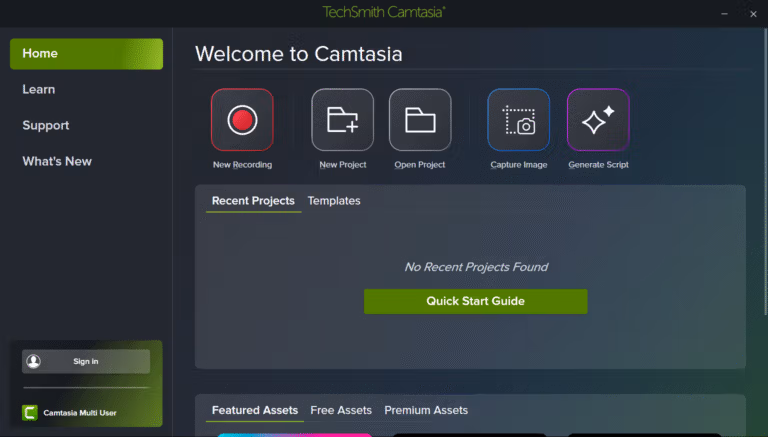768x437 pixels.
Task: Click the New Recording label text
Action: 242,165
